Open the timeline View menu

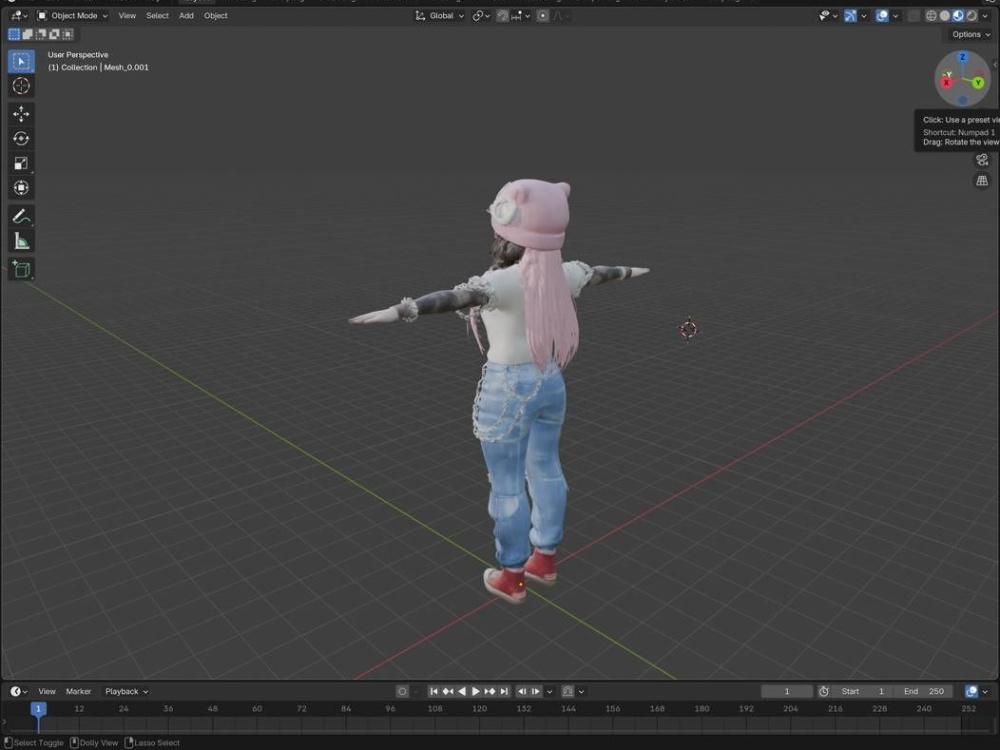tap(47, 691)
